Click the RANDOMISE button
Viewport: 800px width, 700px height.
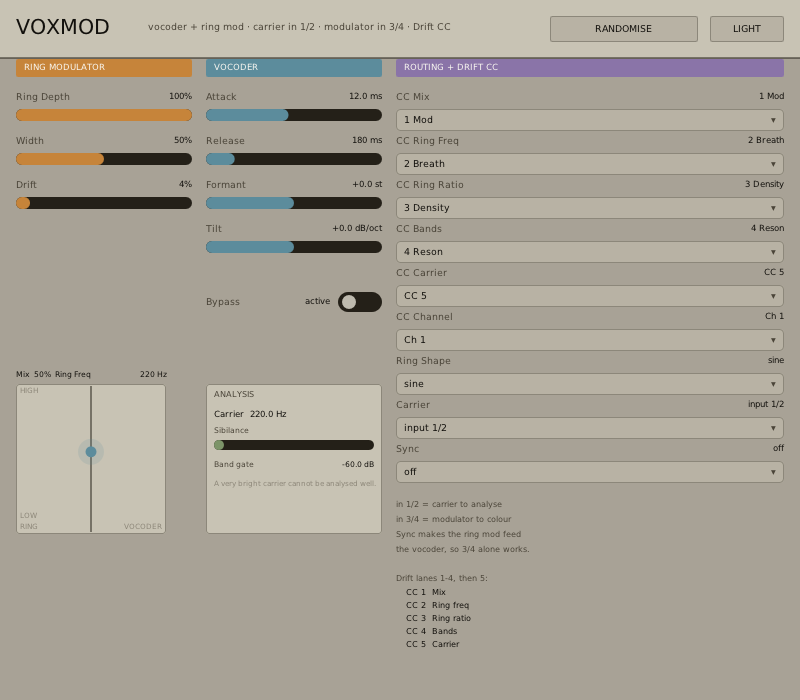point(623,29)
